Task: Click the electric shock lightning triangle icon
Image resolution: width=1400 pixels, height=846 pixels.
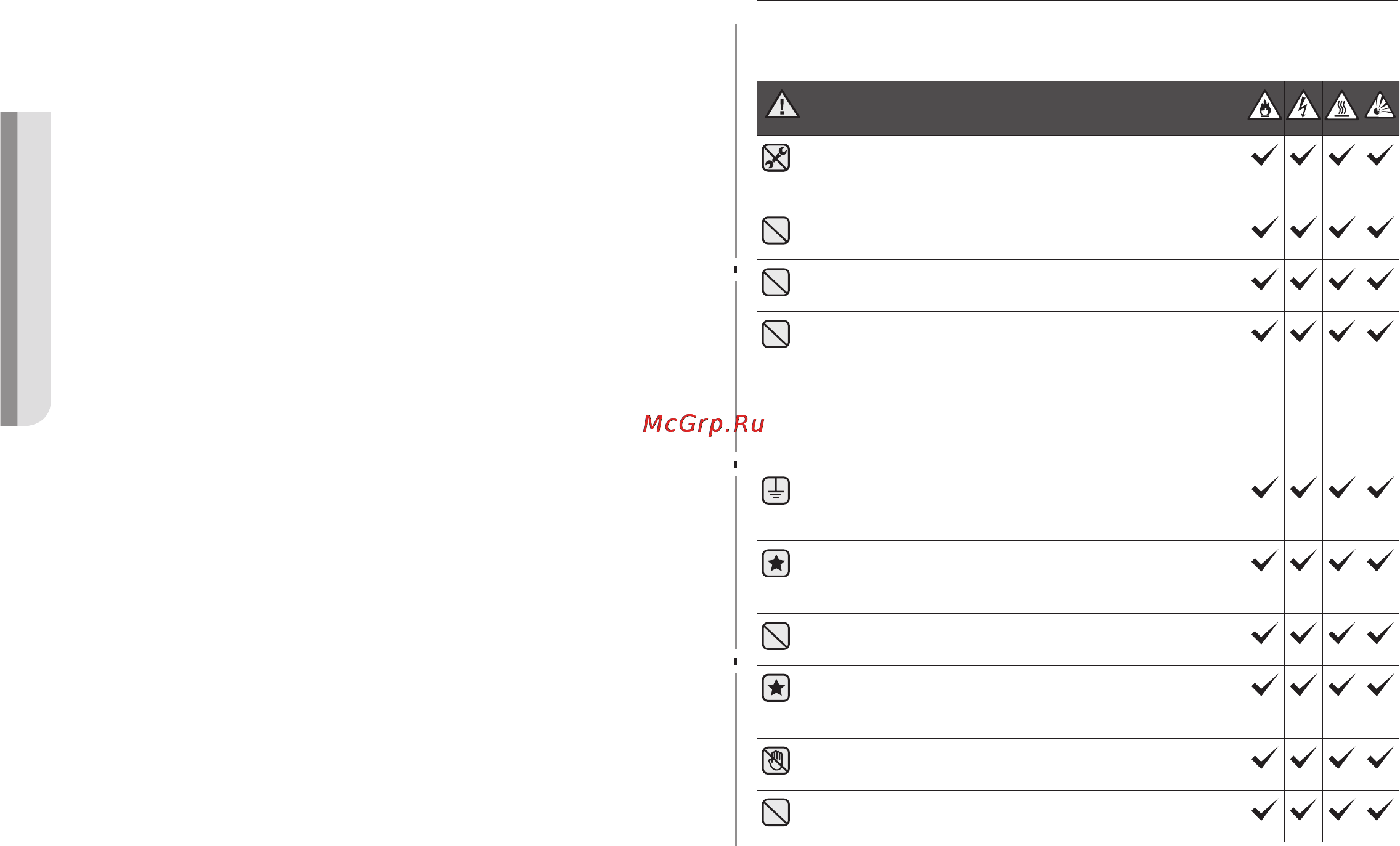Action: point(1303,105)
